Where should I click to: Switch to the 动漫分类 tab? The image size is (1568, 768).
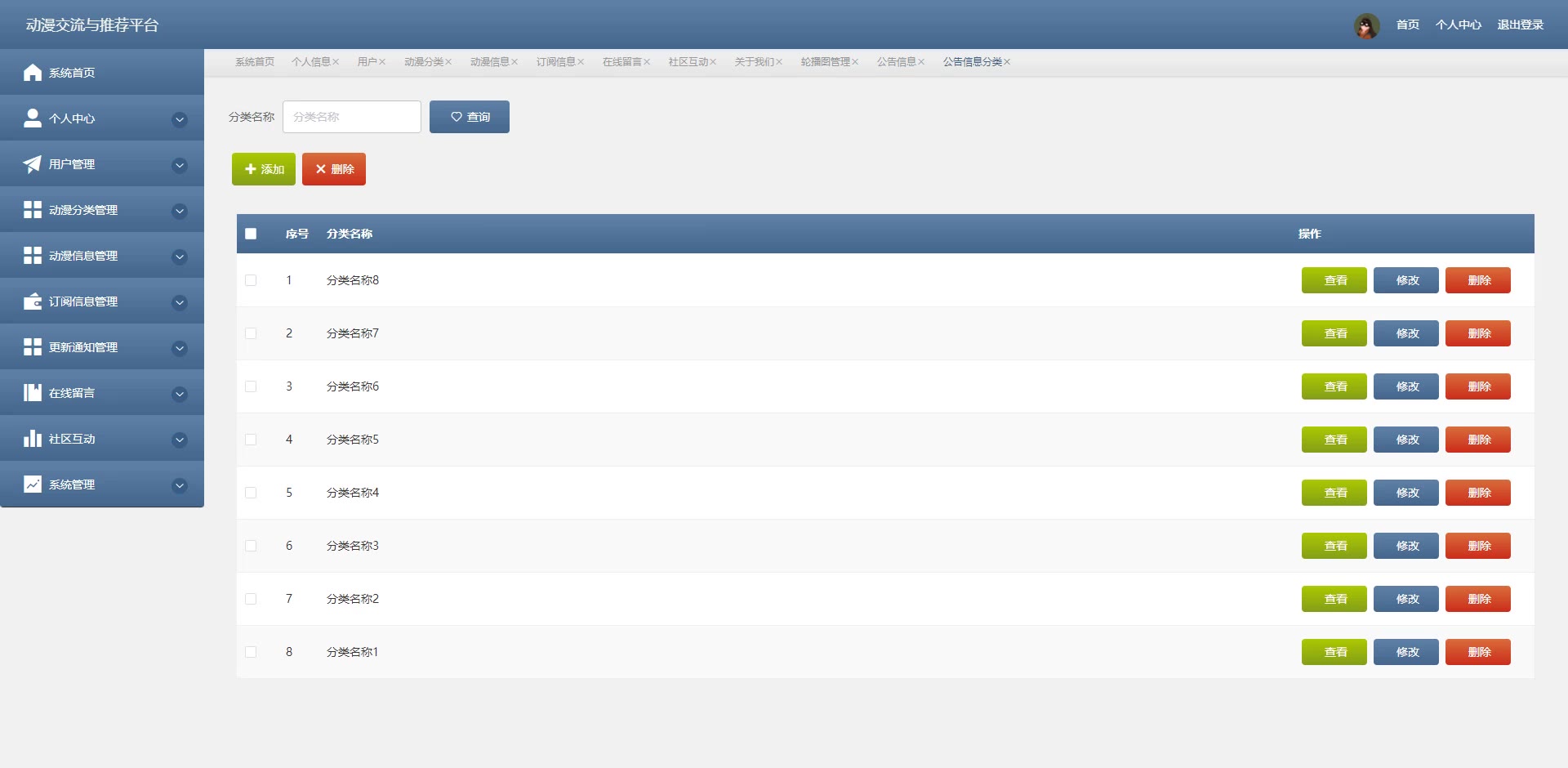424,62
